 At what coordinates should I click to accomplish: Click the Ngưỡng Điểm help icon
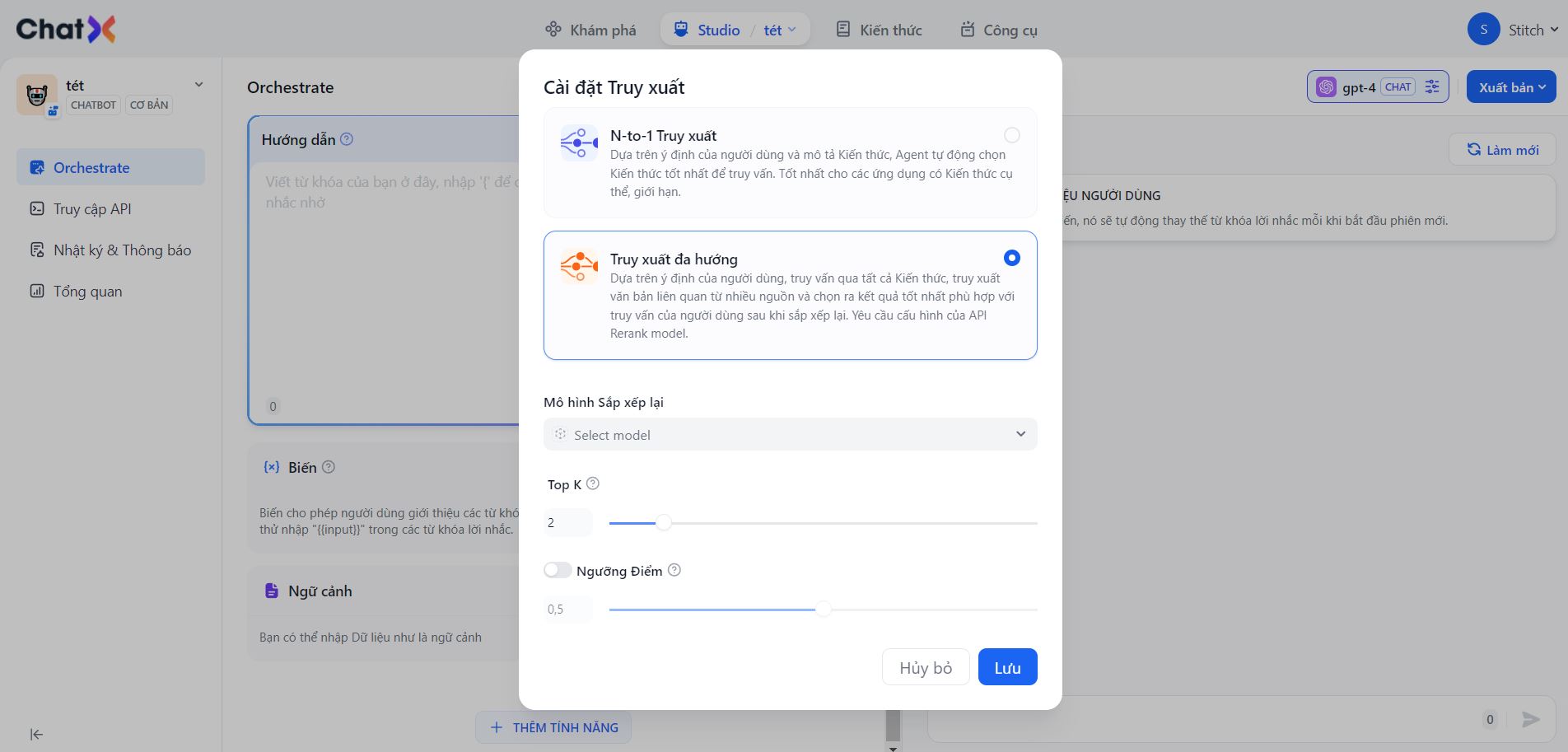[x=674, y=570]
